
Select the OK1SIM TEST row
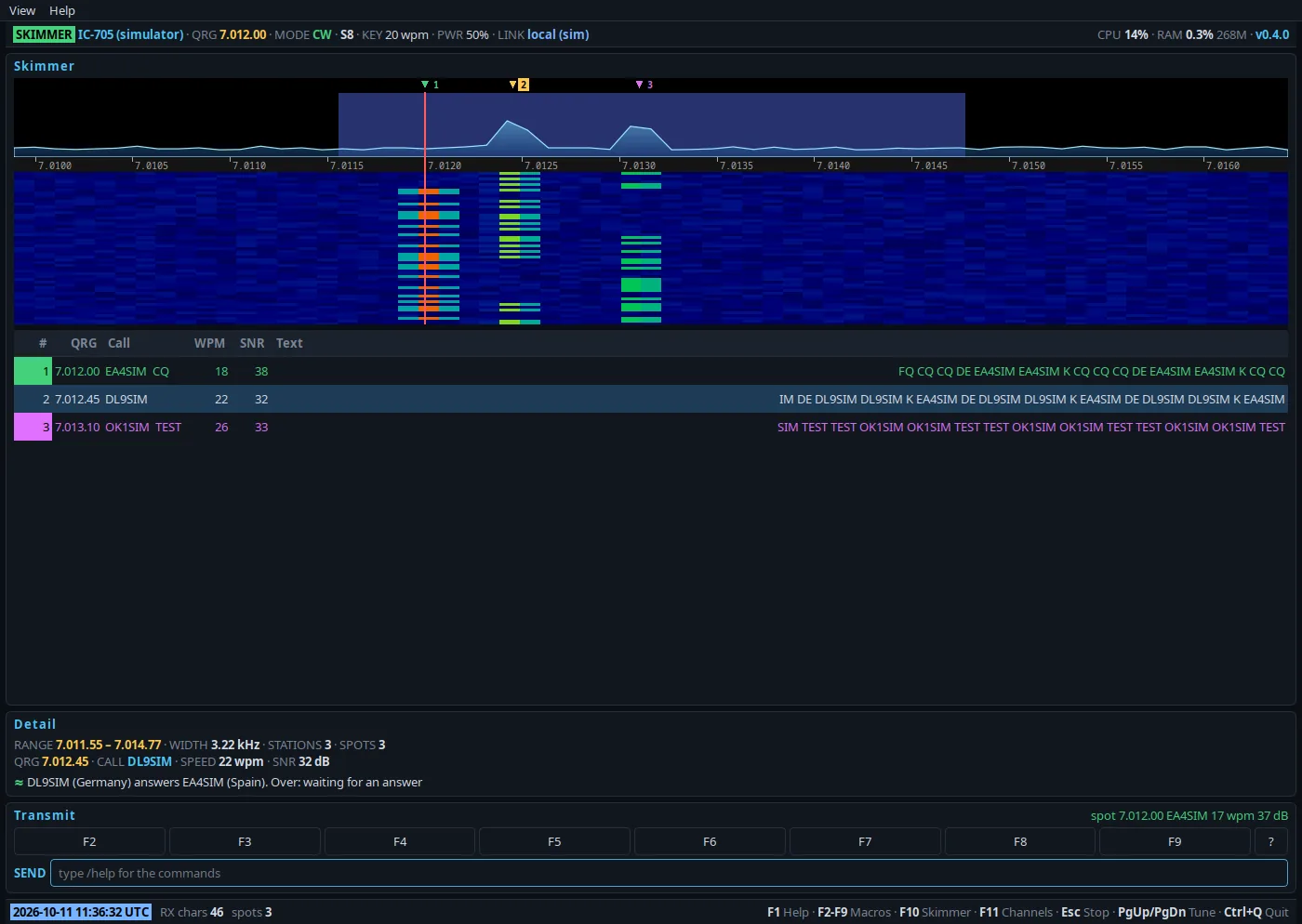click(x=651, y=427)
